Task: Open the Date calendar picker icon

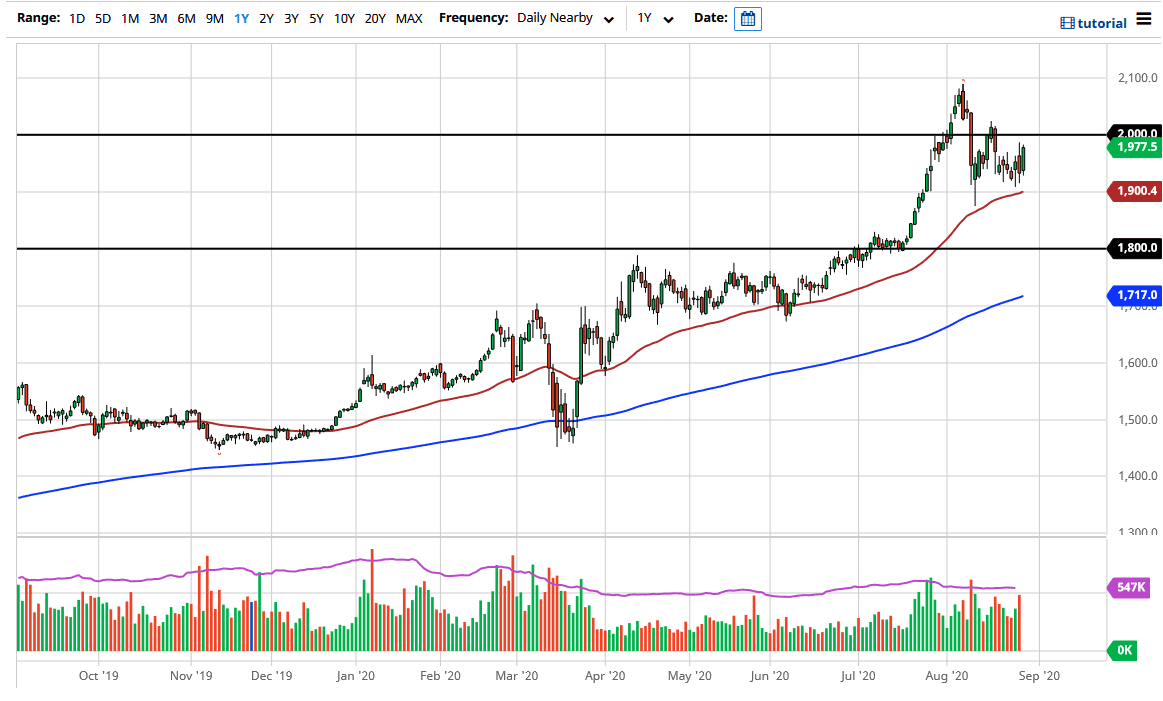Action: click(747, 19)
